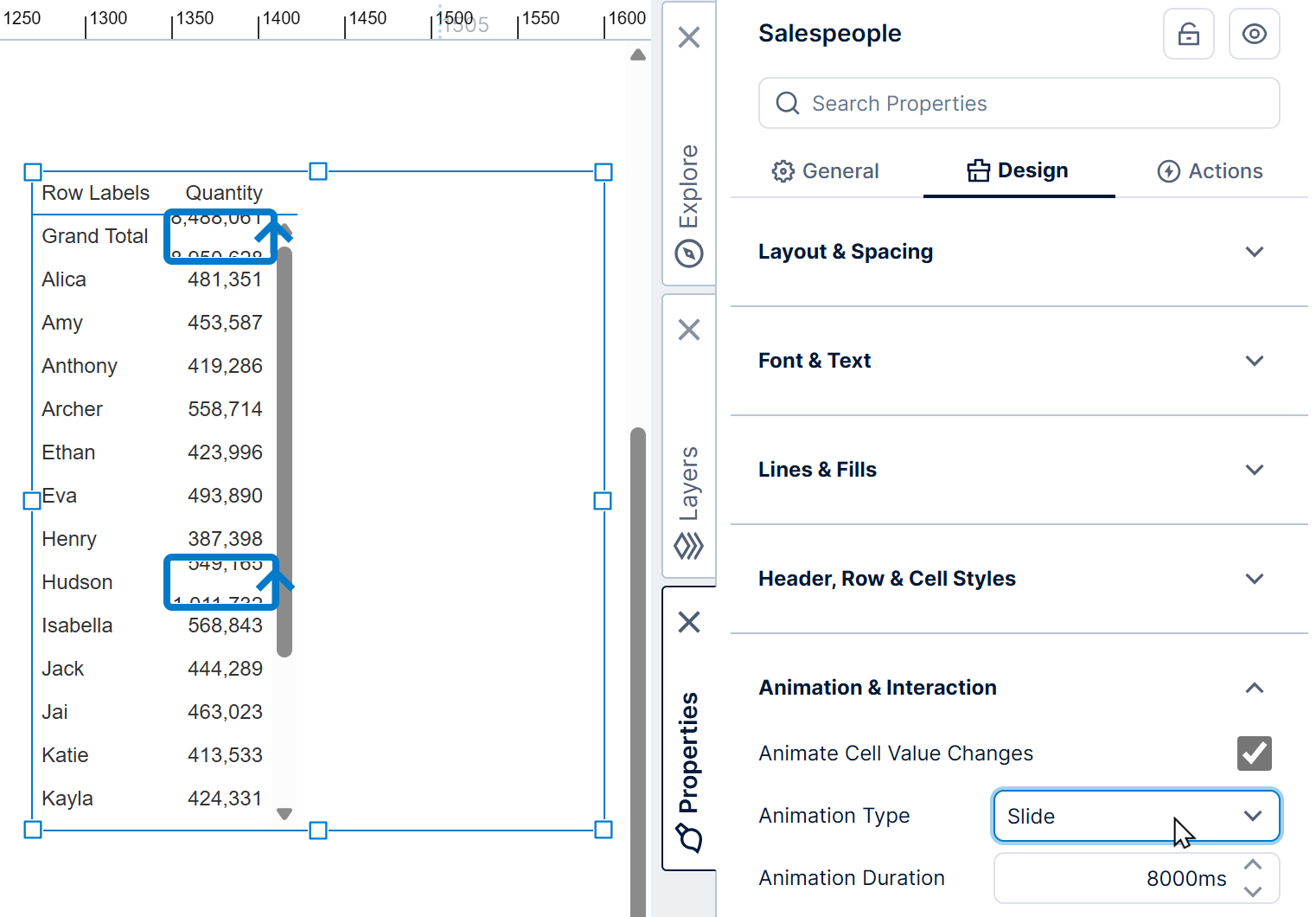The height and width of the screenshot is (917, 1316).
Task: Click the padlock icon to lock Salespeople
Action: (x=1189, y=34)
